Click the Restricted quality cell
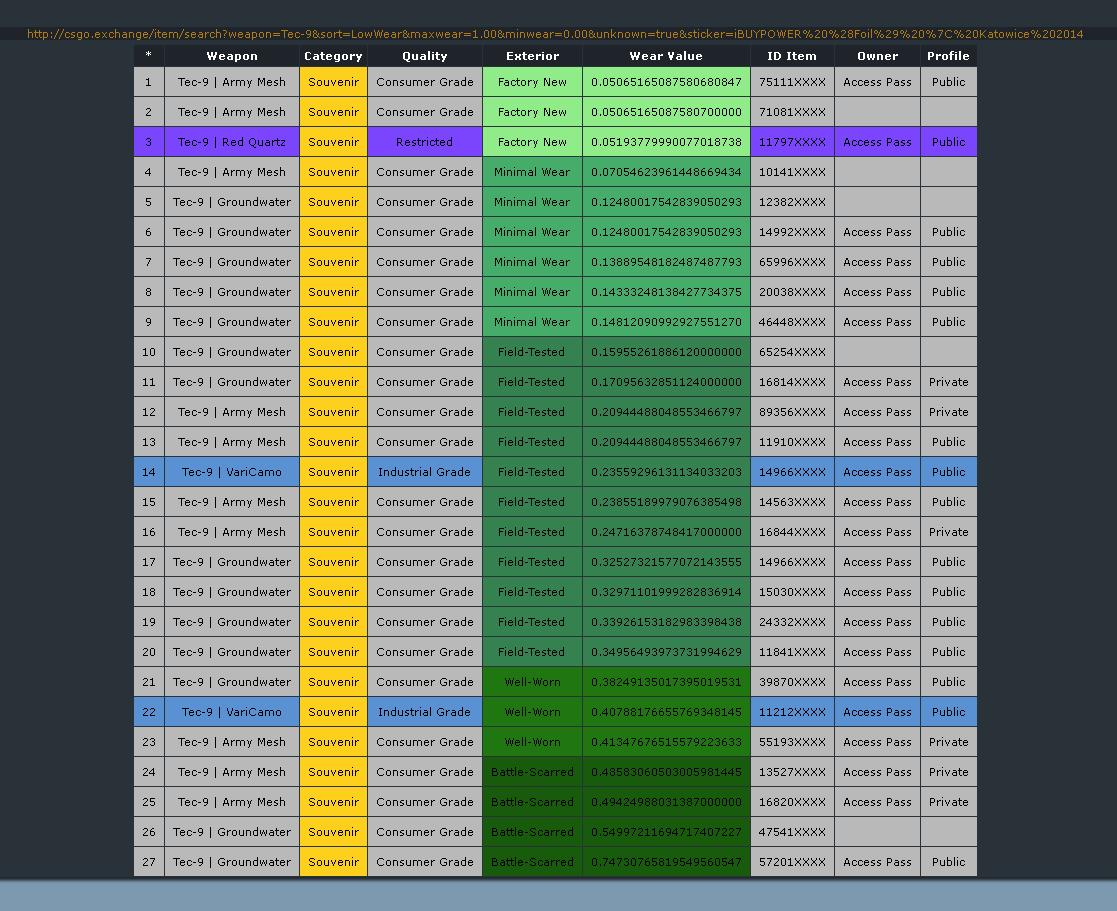This screenshot has width=1117, height=911. point(425,142)
